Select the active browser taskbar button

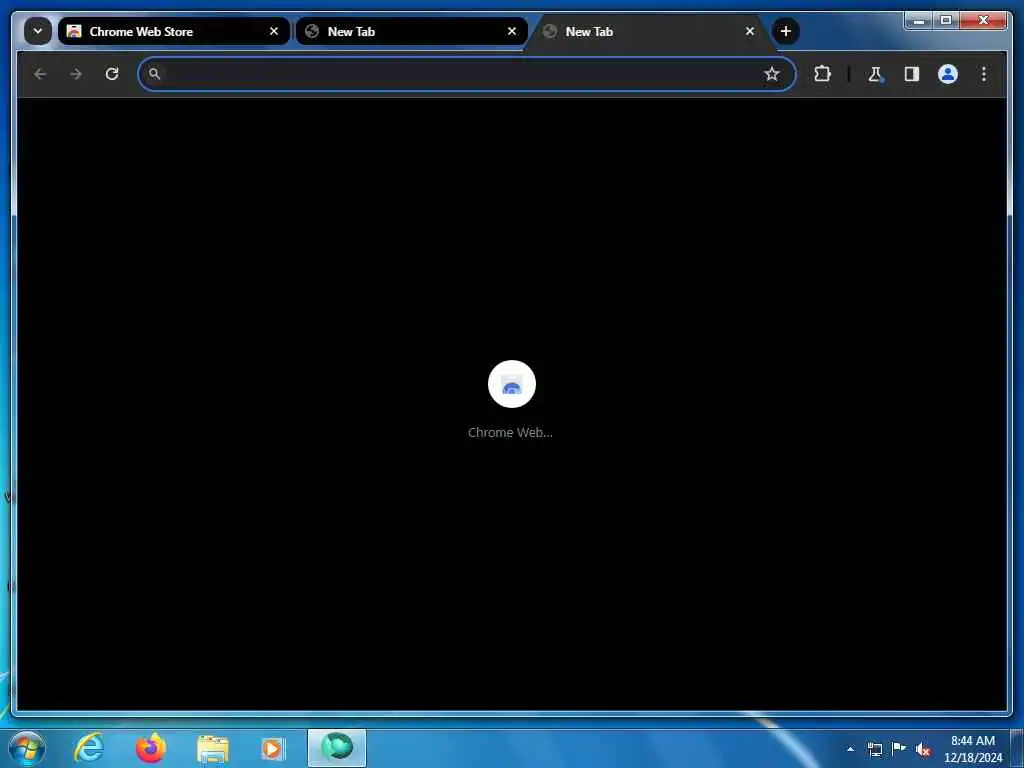click(x=337, y=748)
